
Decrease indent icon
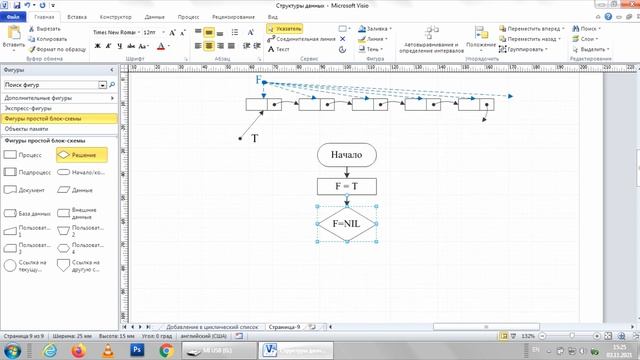click(246, 46)
